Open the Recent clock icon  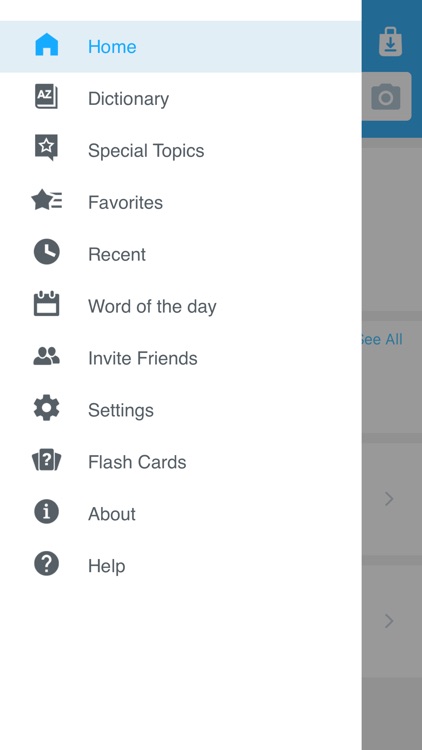[x=46, y=252]
